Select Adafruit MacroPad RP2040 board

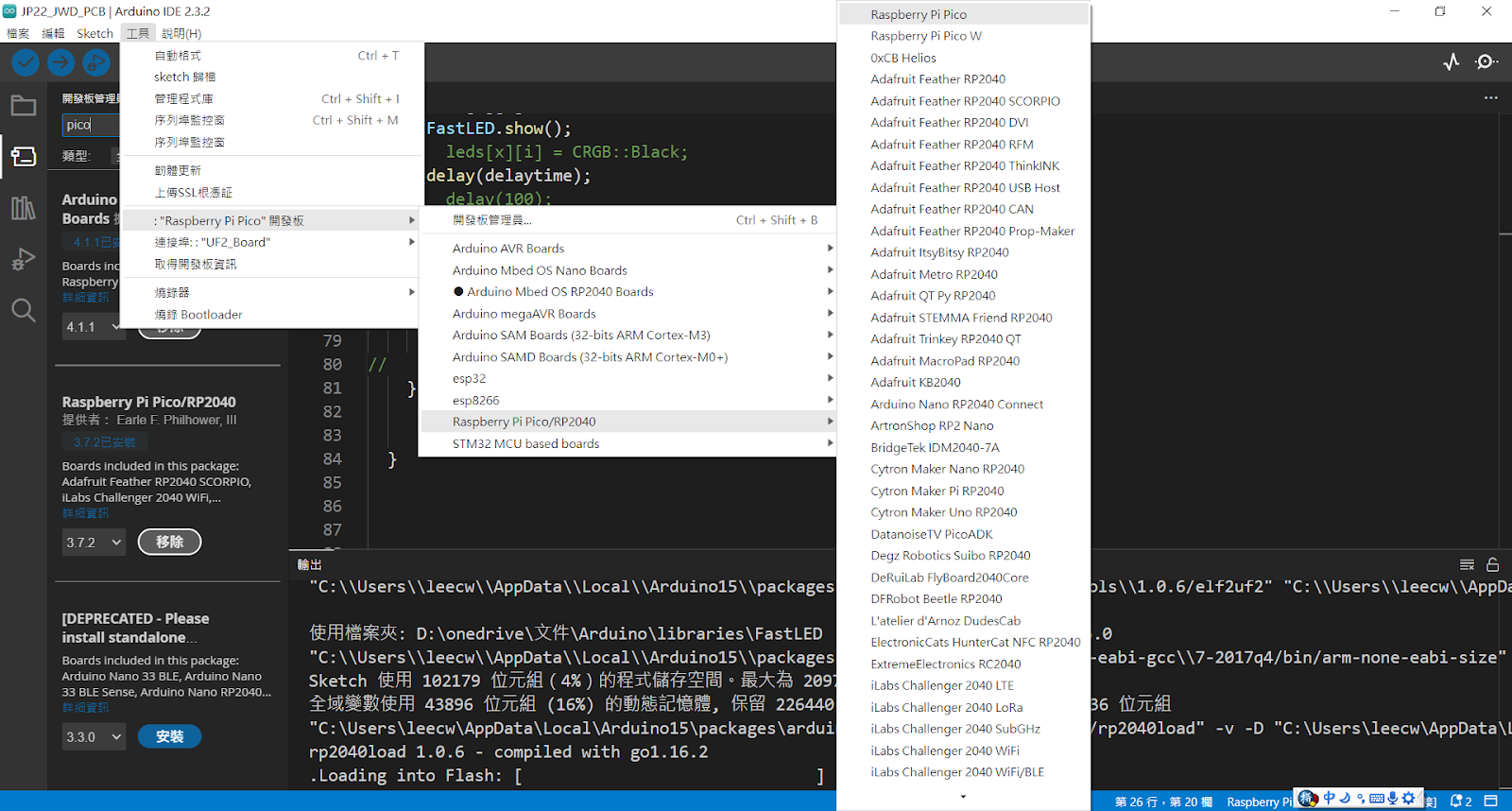[964, 361]
